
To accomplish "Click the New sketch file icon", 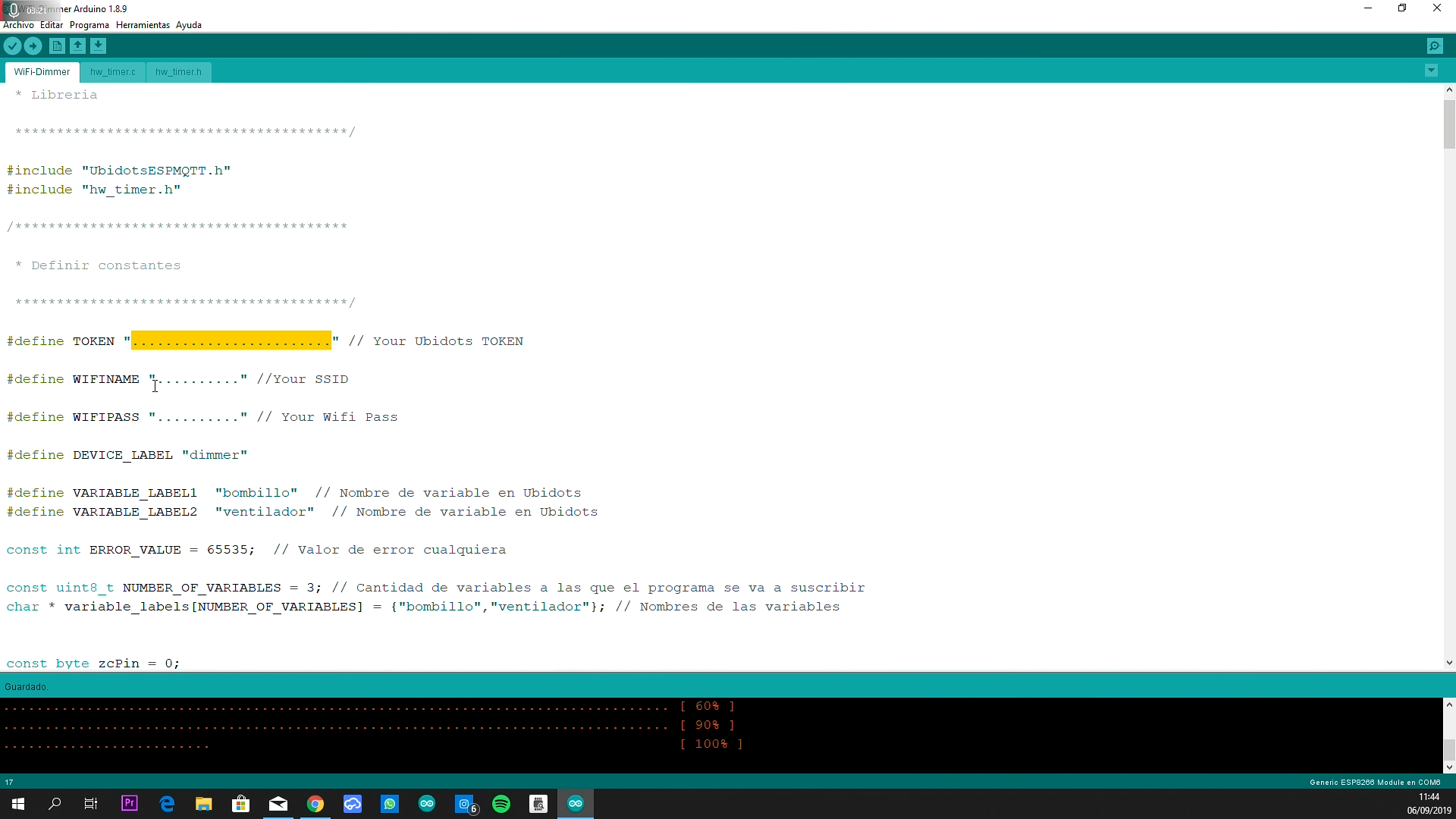I will pyautogui.click(x=57, y=46).
